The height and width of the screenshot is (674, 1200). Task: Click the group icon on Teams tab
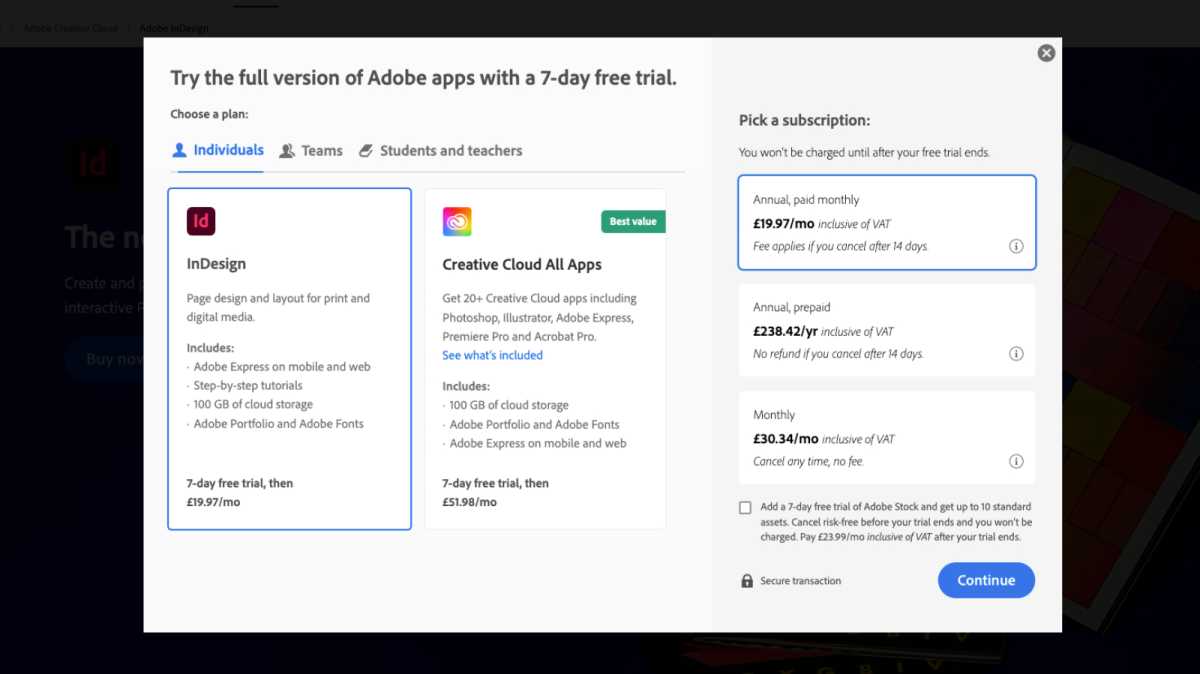287,151
